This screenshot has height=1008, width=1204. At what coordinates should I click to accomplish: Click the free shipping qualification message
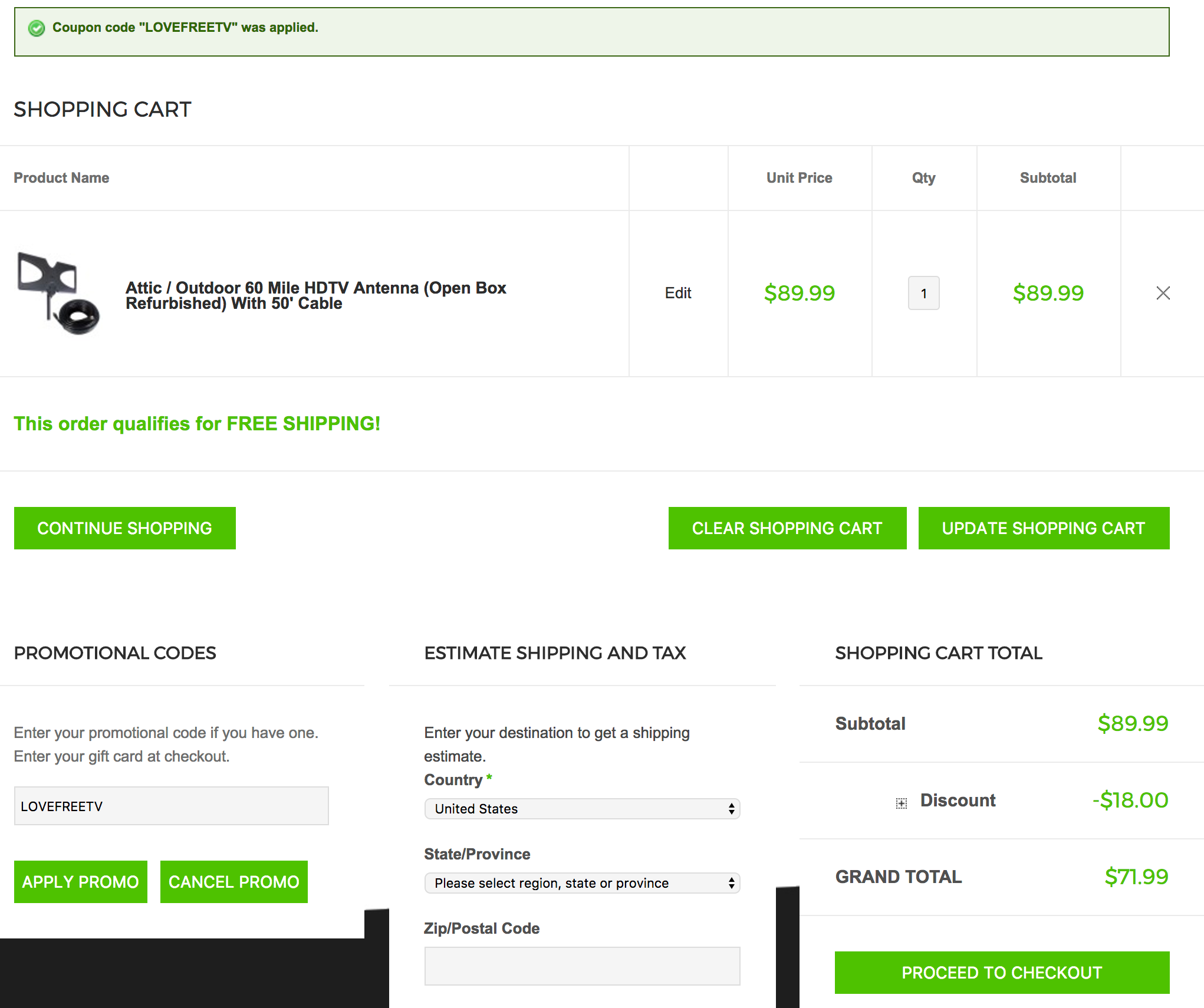click(x=197, y=424)
